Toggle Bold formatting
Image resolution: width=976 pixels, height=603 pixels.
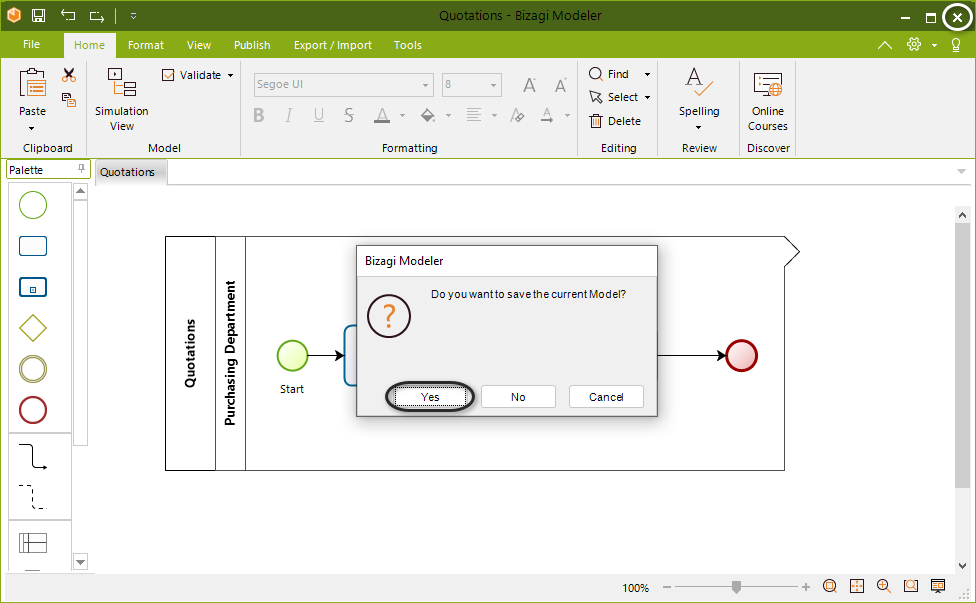coord(259,115)
